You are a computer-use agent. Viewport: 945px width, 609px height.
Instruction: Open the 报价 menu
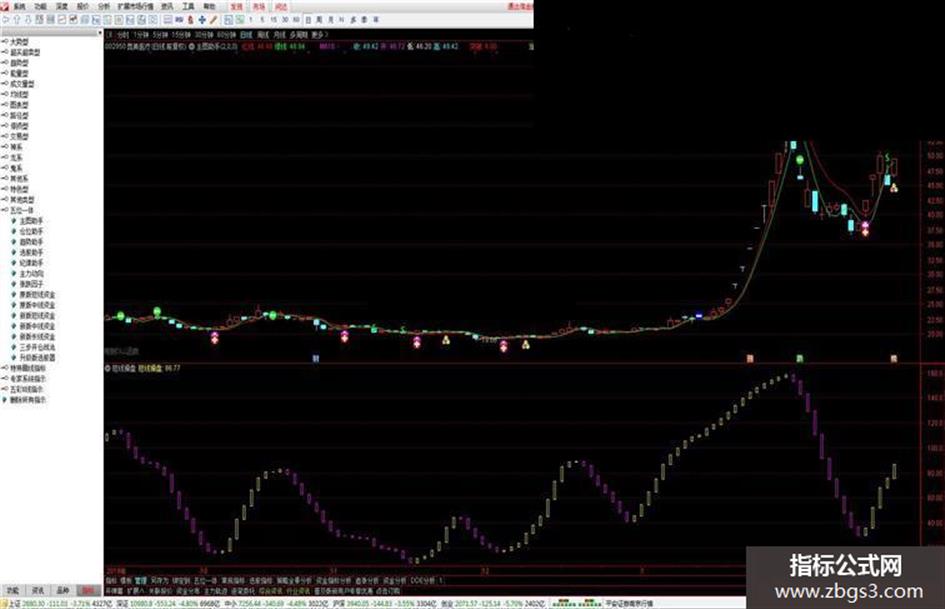coord(83,7)
